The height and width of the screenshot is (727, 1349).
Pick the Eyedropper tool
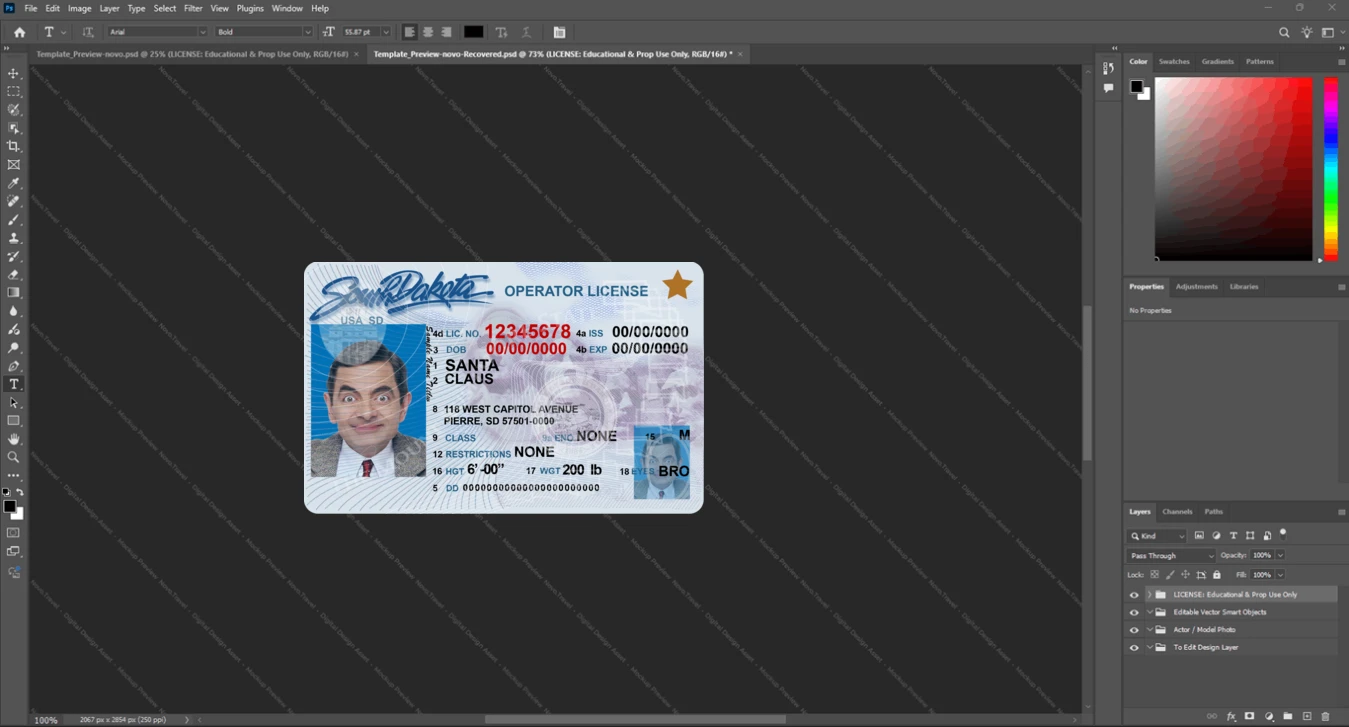pos(14,183)
